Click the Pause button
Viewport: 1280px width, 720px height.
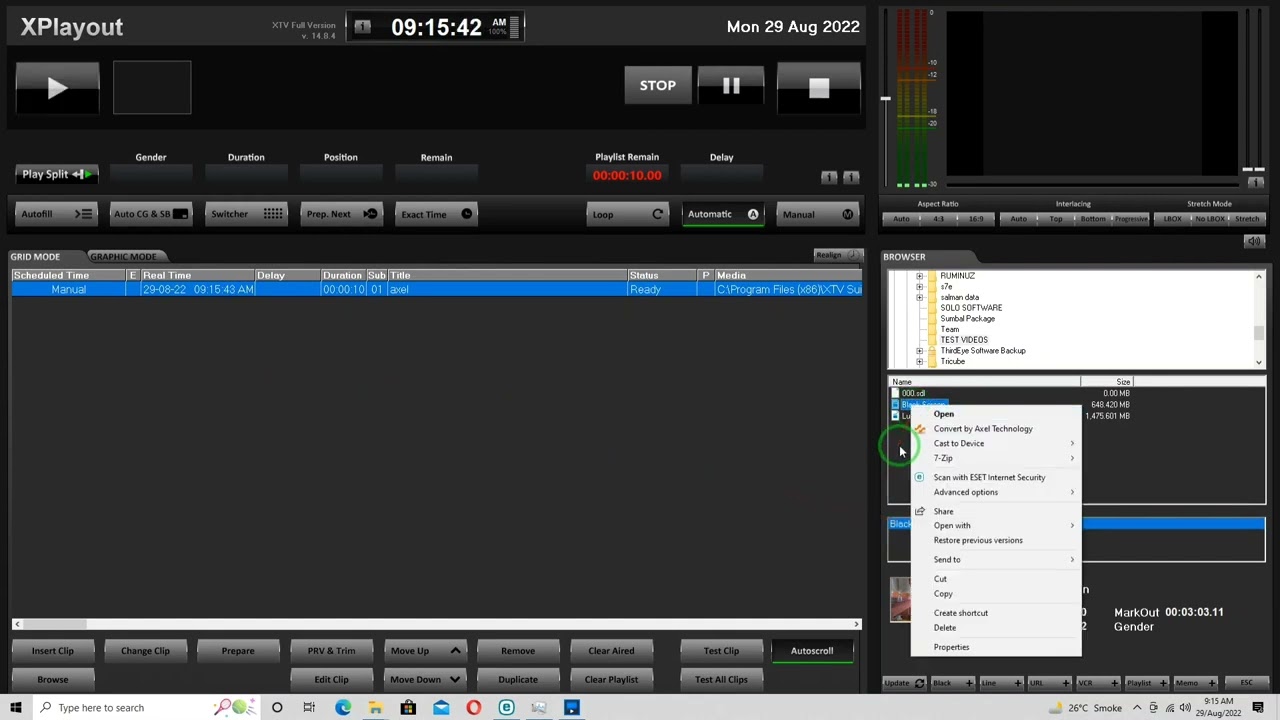pyautogui.click(x=731, y=86)
